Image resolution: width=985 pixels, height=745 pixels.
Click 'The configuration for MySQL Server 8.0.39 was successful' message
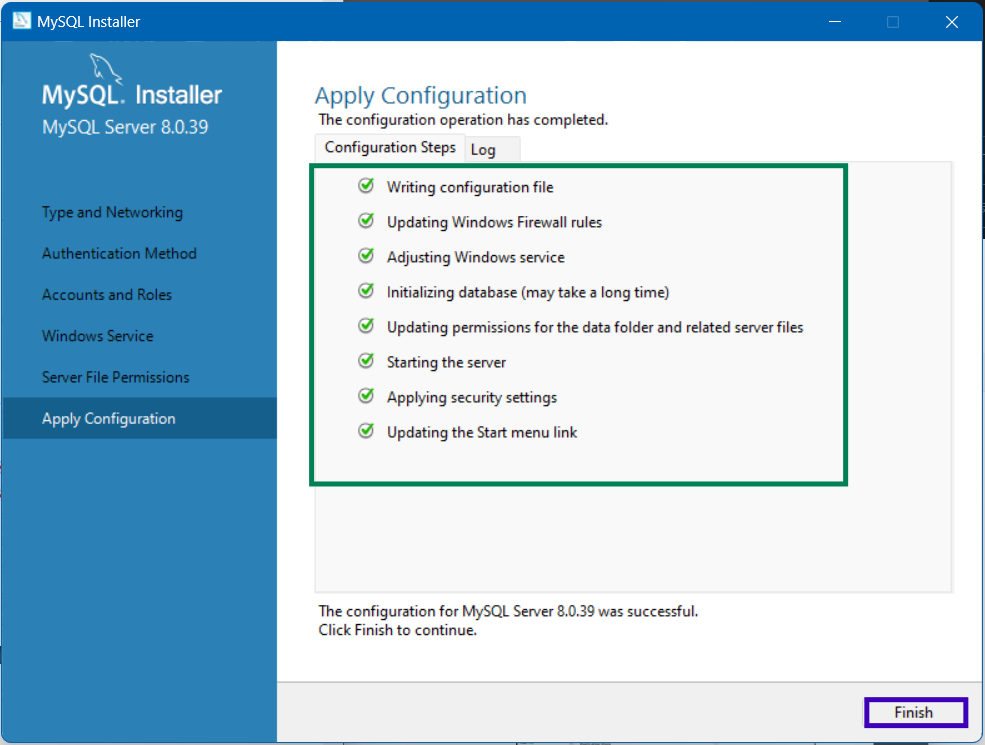point(508,611)
